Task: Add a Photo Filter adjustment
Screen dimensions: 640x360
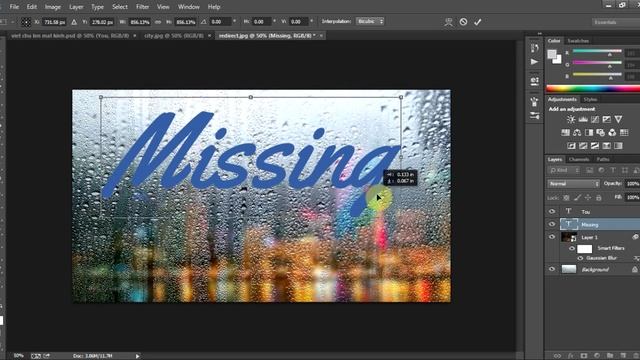Action: pos(600,133)
